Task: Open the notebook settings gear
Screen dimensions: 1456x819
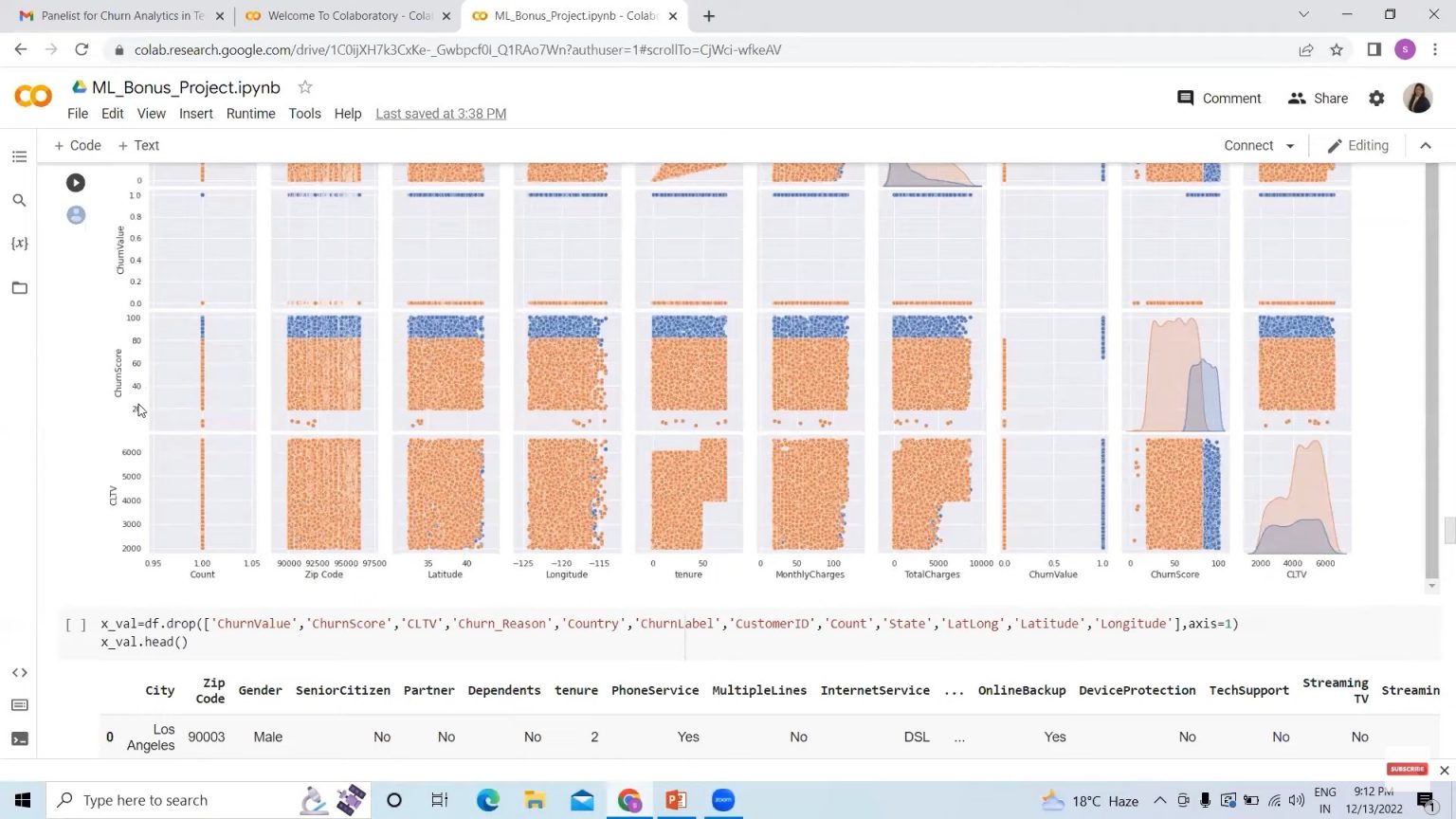Action: pyautogui.click(x=1376, y=98)
